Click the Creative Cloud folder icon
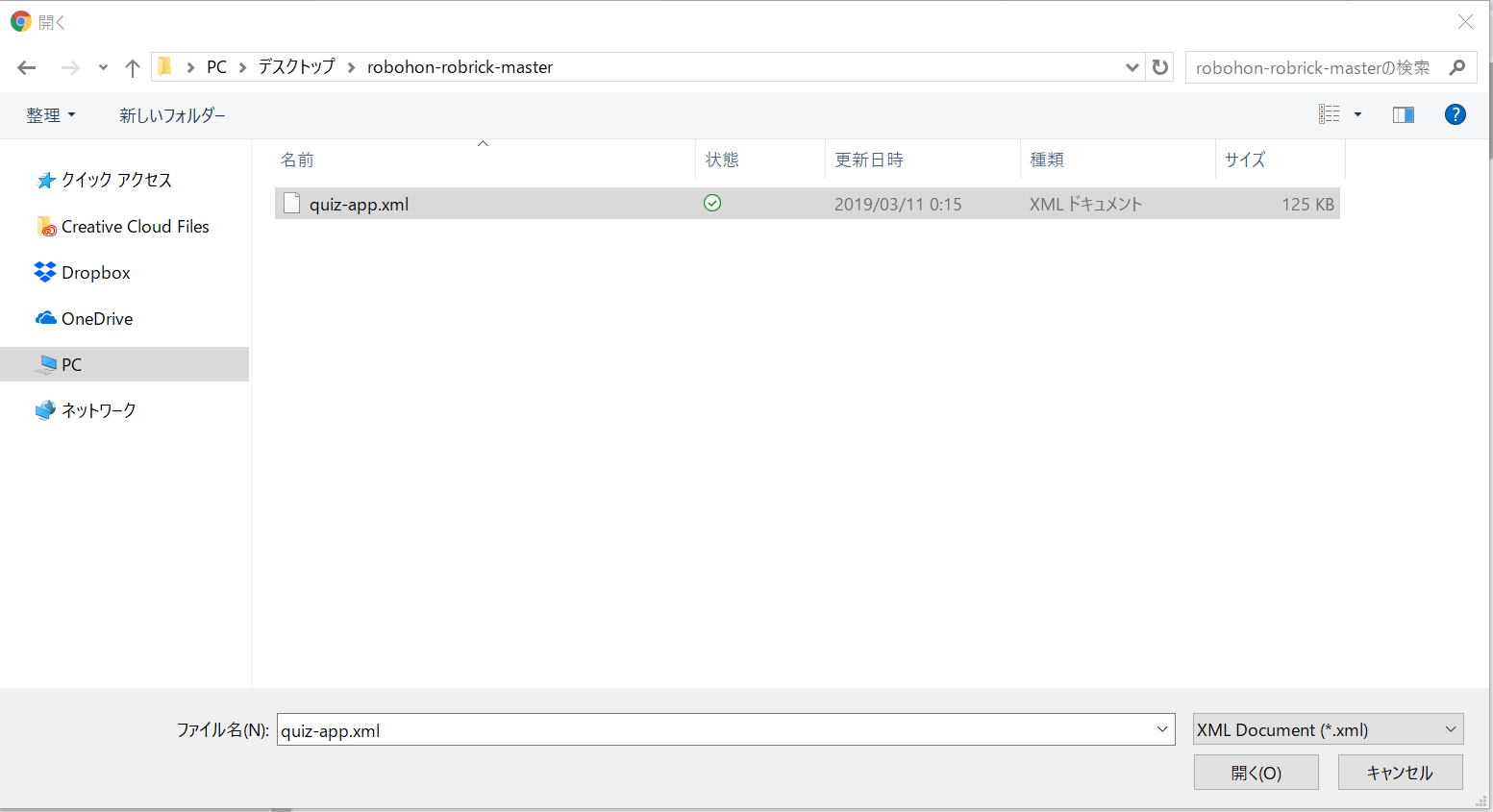The height and width of the screenshot is (812, 1493). pos(46,227)
